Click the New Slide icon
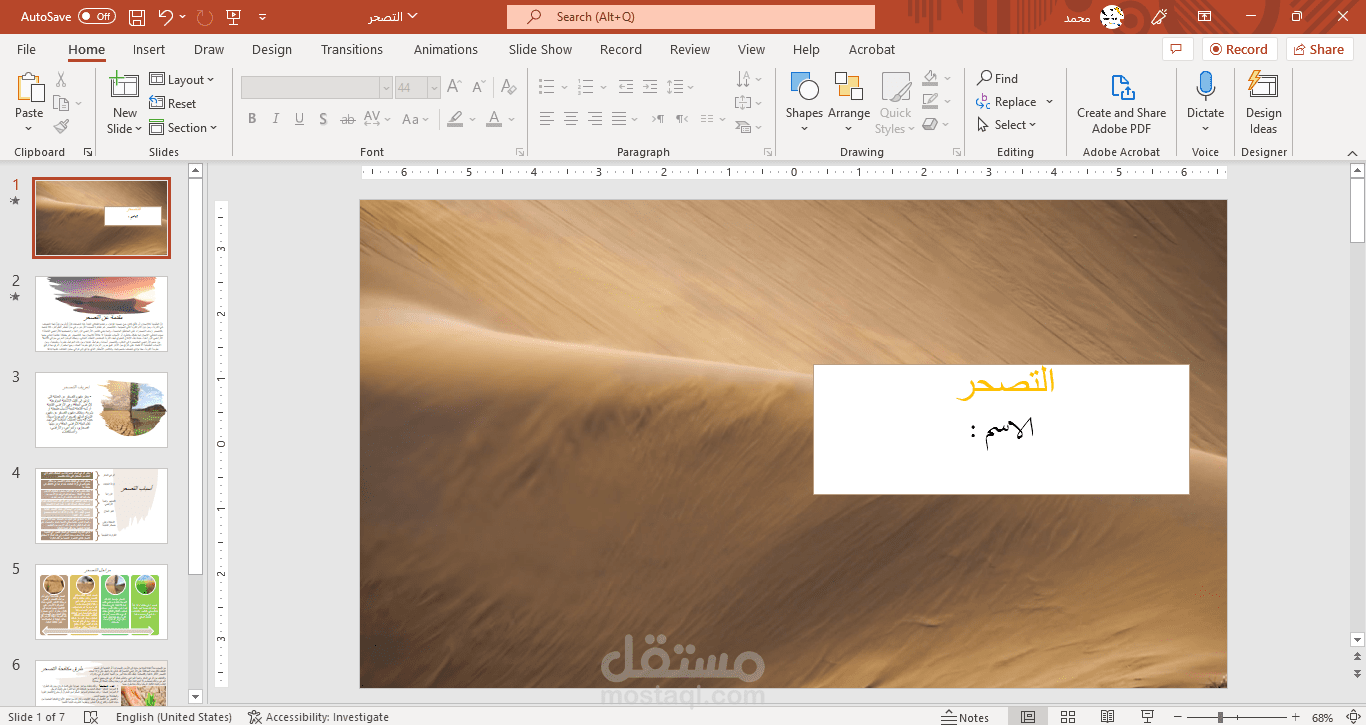Viewport: 1366px width, 725px height. click(124, 86)
